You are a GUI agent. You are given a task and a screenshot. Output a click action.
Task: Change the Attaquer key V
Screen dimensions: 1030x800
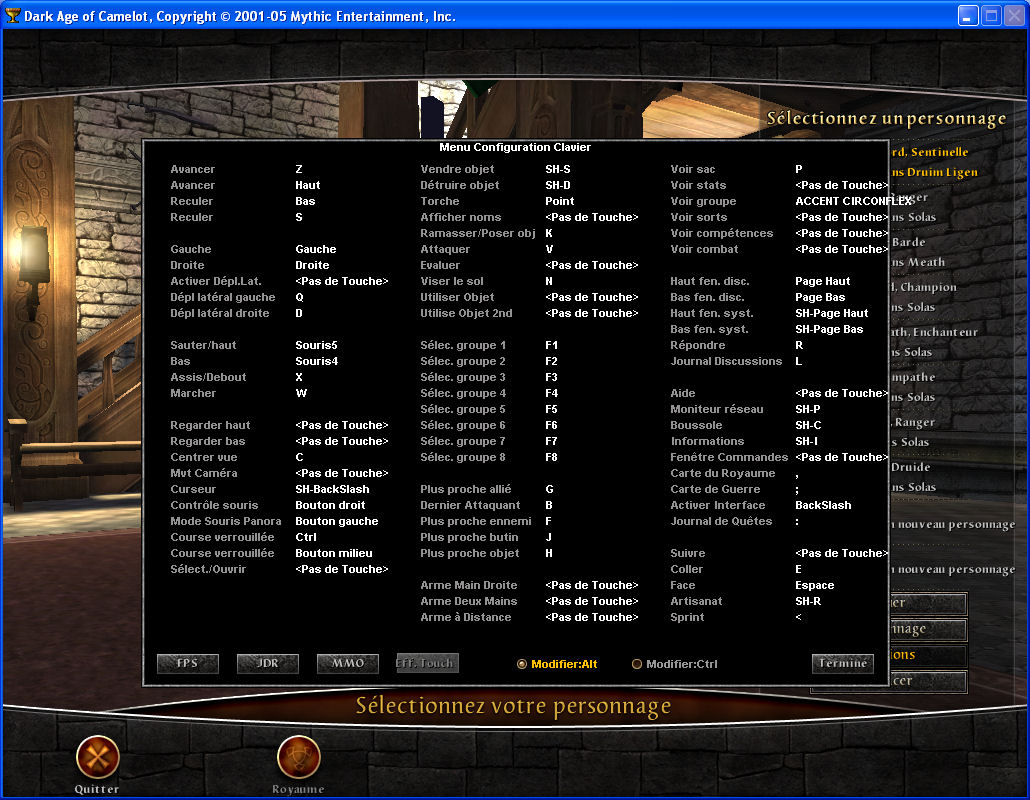point(549,250)
